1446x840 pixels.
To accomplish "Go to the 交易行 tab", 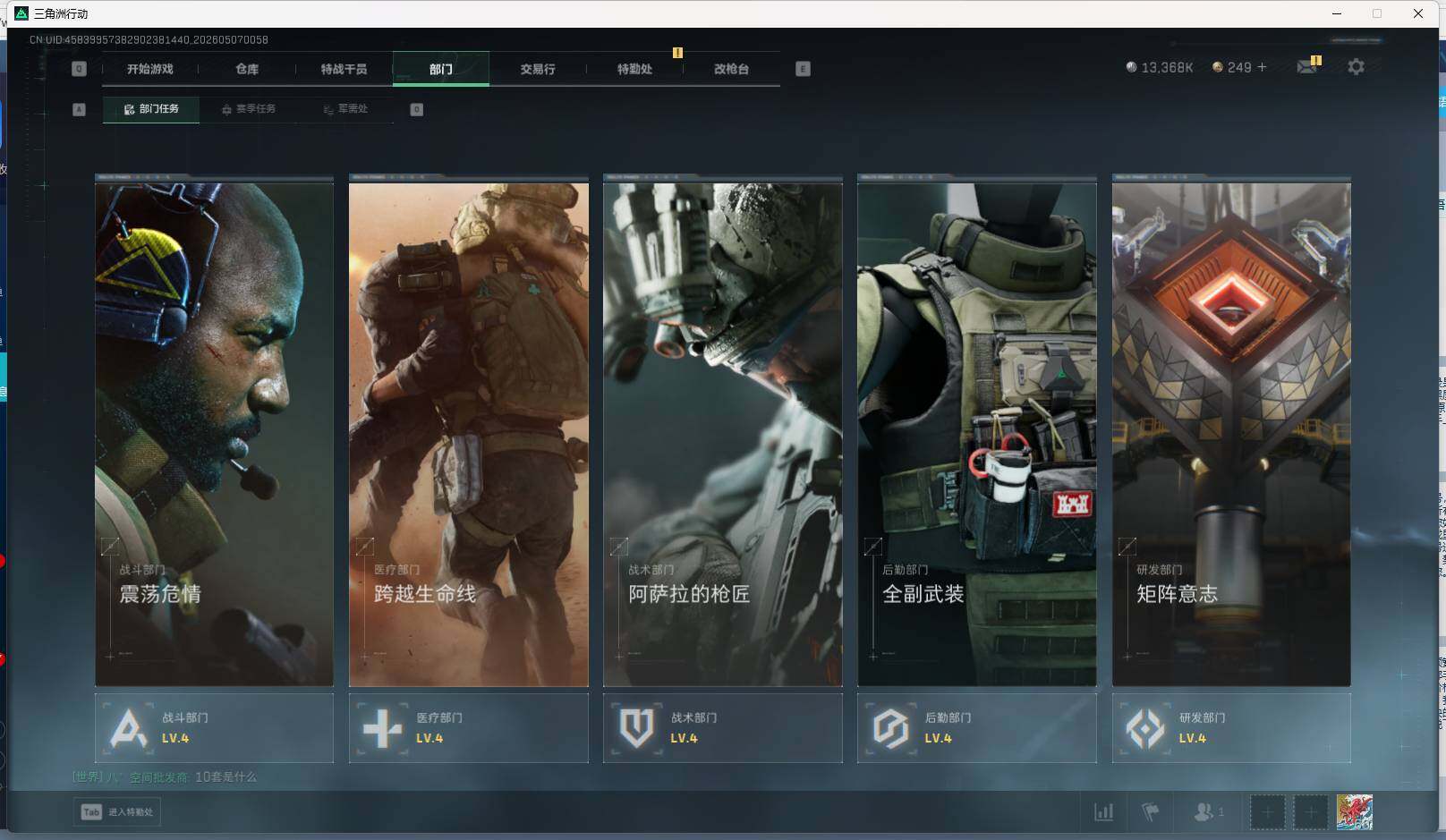I will pos(538,69).
